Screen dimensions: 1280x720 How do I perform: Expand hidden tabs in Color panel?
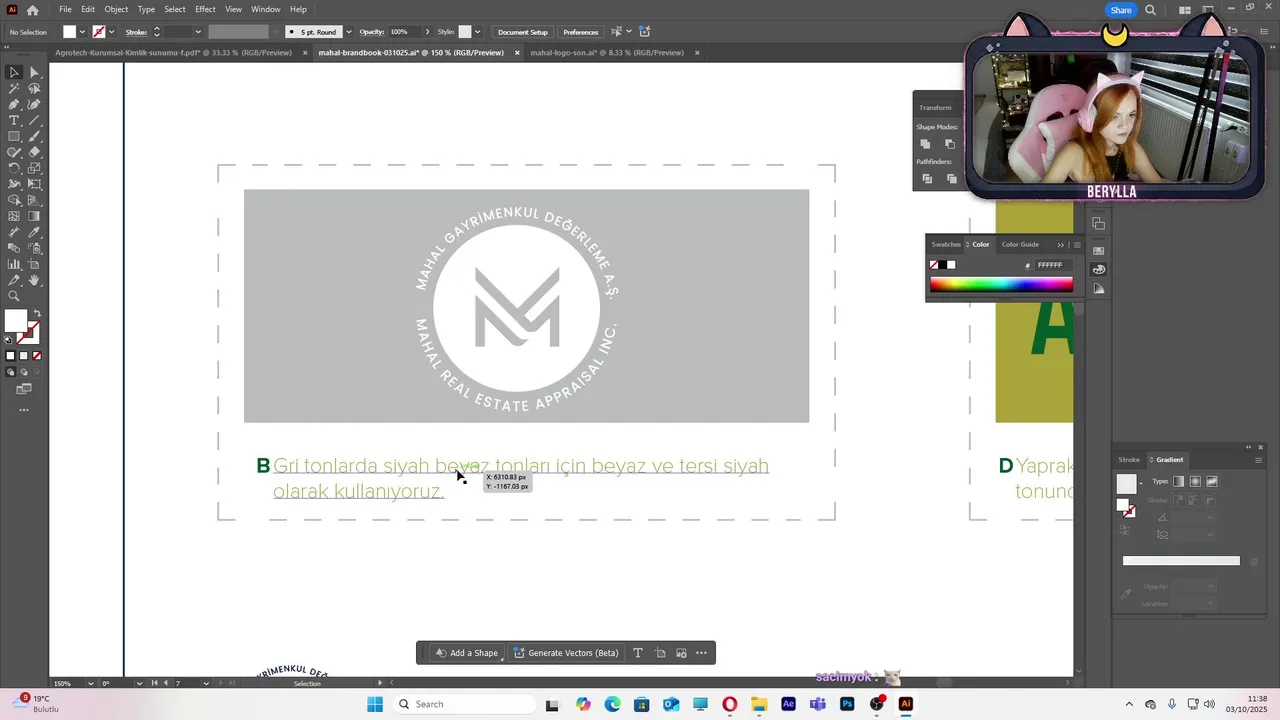coord(1061,244)
